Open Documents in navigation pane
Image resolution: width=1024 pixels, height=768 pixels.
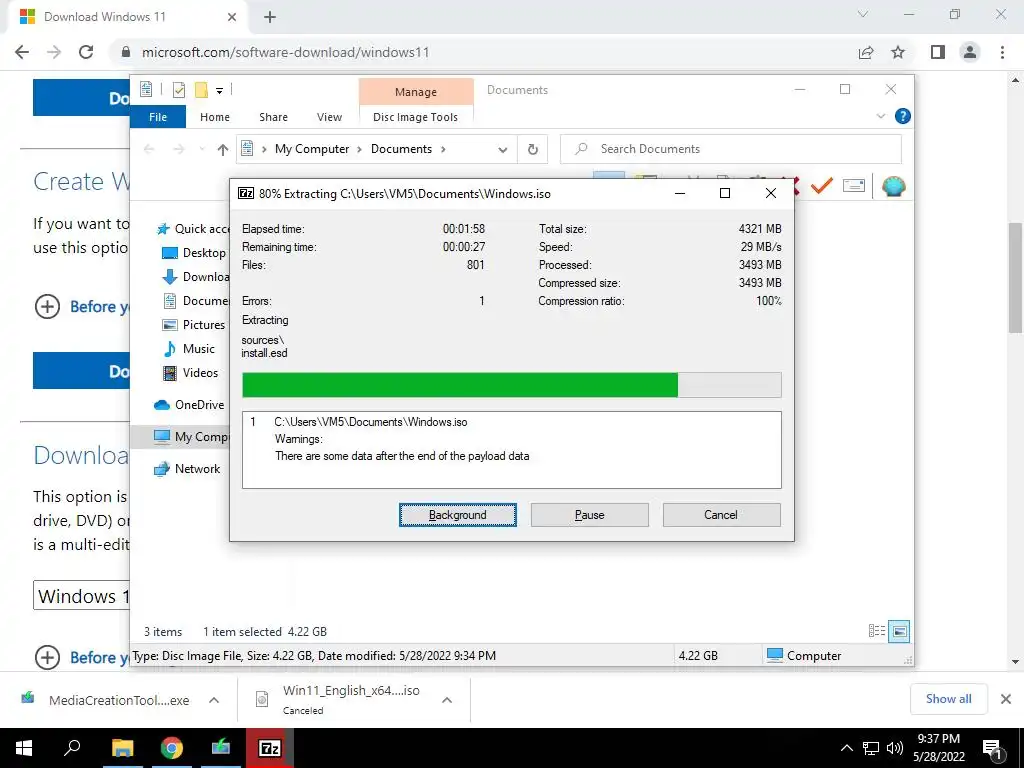[196, 301]
